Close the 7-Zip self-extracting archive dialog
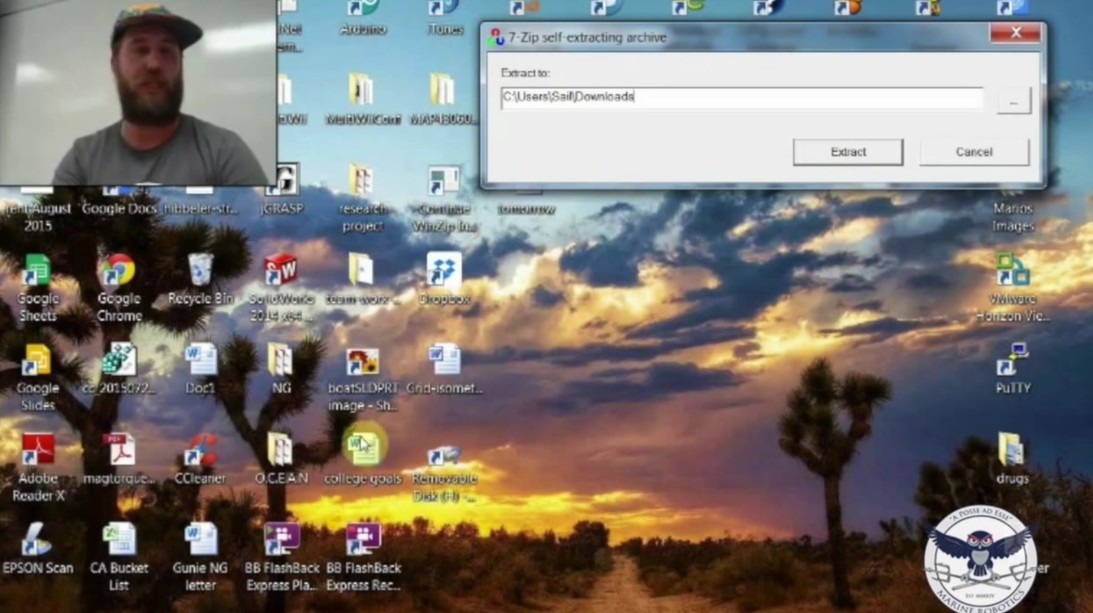 (x=1015, y=34)
